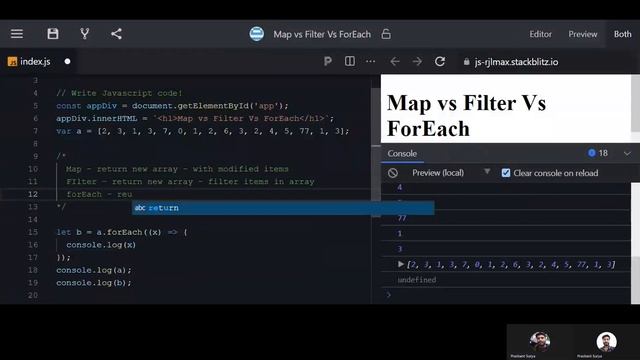Click line 5 with getElementById('app')
Viewport: 640px width, 360px height.
[x=172, y=106]
